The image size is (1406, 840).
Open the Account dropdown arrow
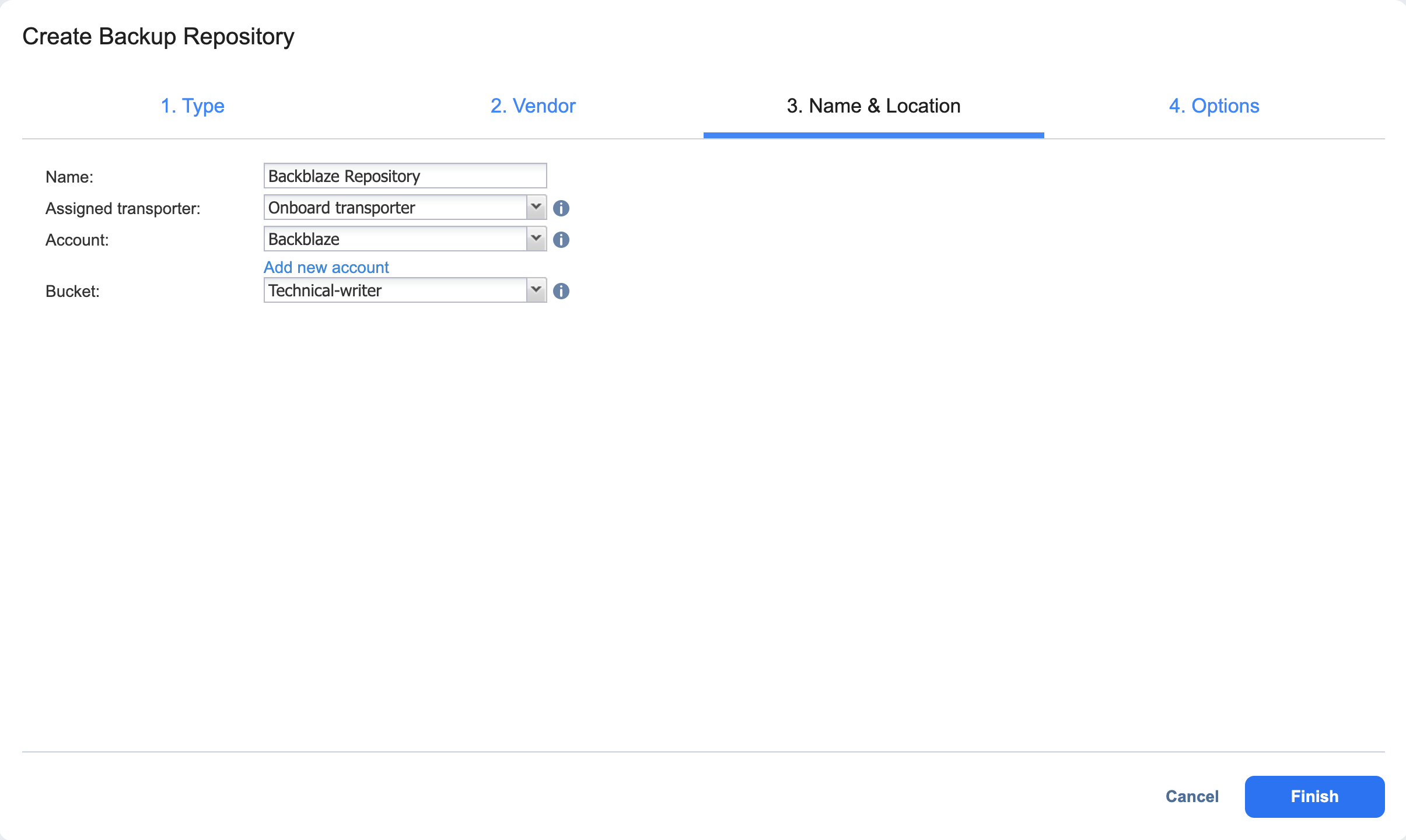[536, 239]
